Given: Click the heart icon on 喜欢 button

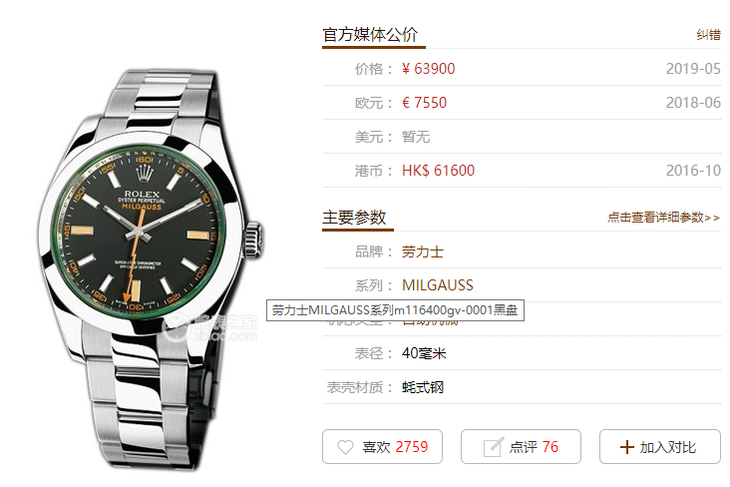Looking at the screenshot, I should pos(345,447).
